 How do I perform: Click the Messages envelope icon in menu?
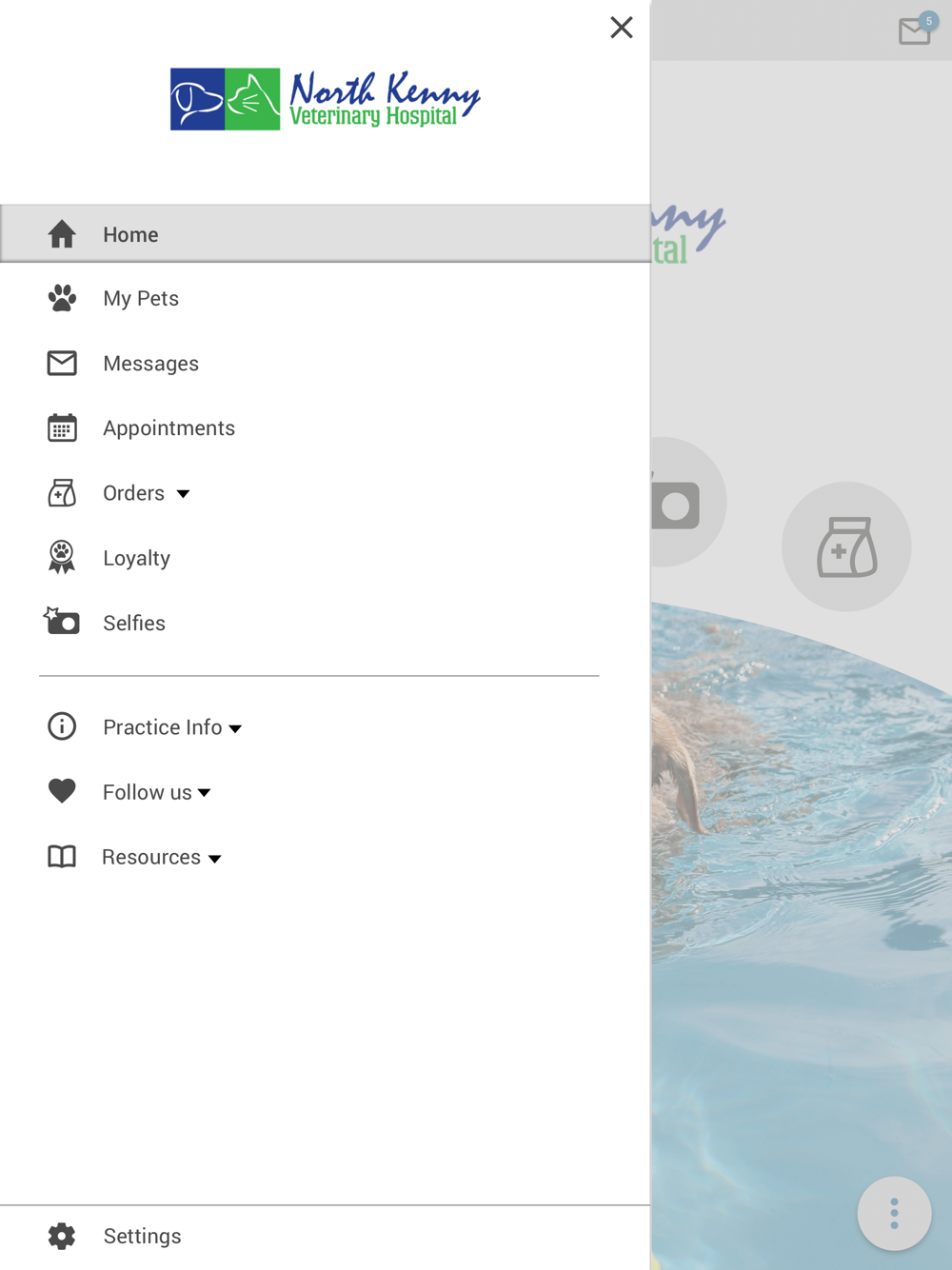(x=62, y=363)
